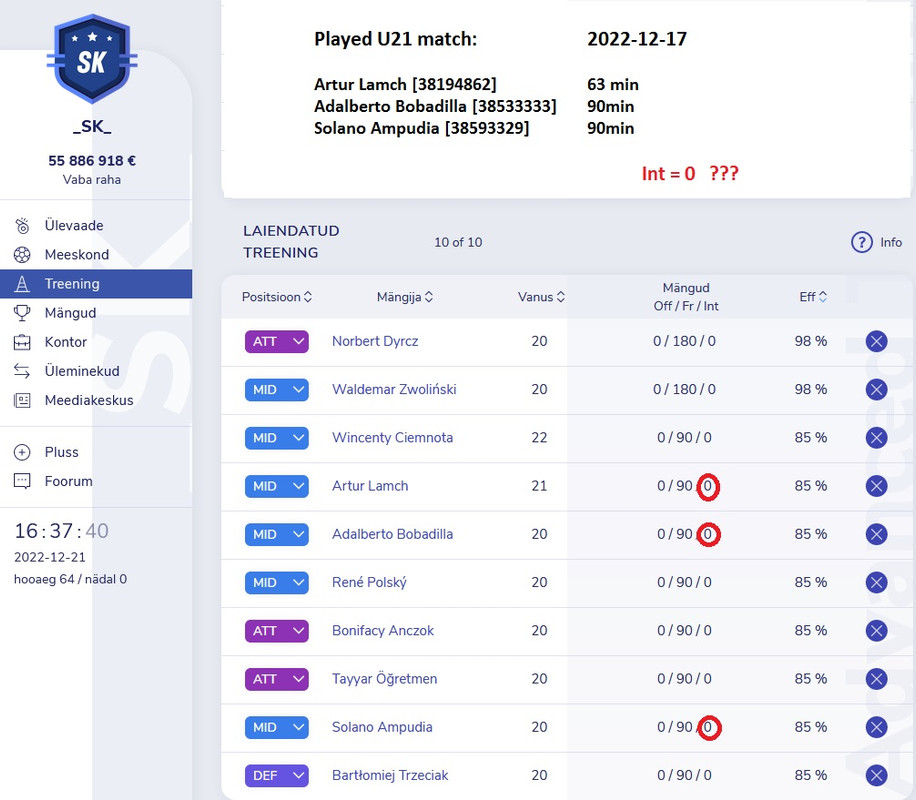Click the SK club shield logo
This screenshot has height=800, width=916.
click(x=92, y=60)
